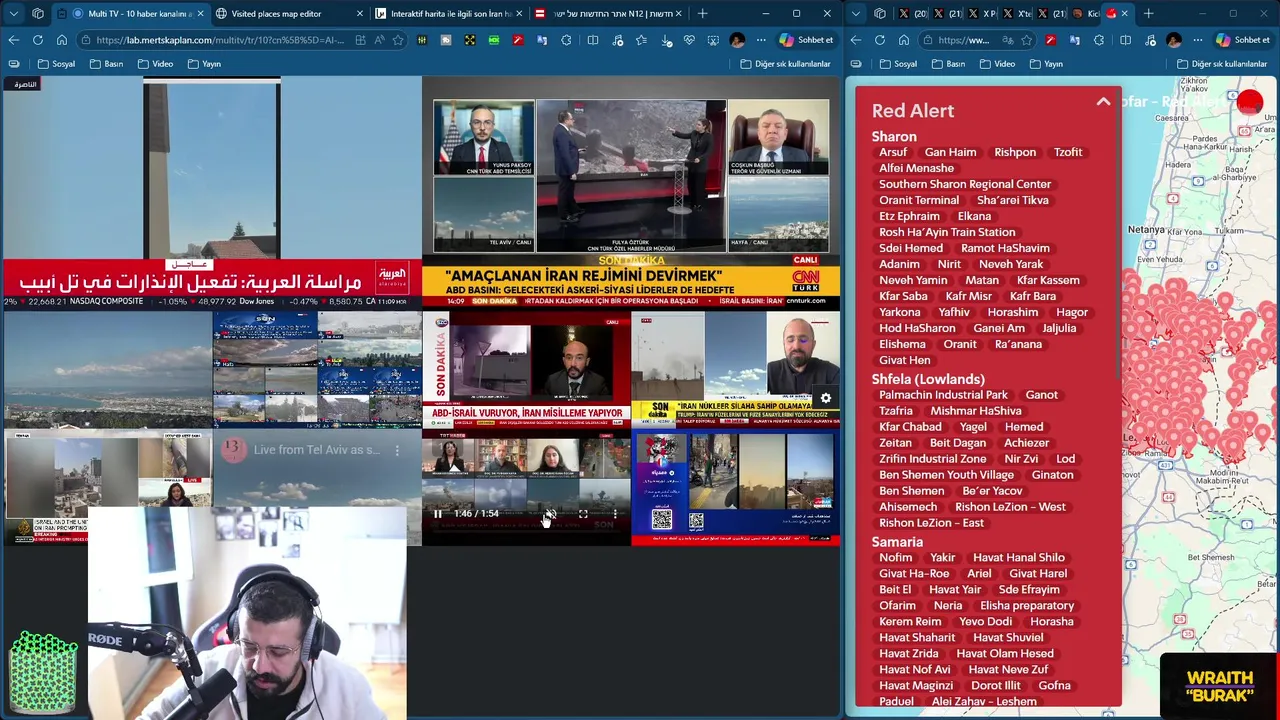Collapse the Red Alert panel
Viewport: 1280px width, 720px height.
point(1103,102)
